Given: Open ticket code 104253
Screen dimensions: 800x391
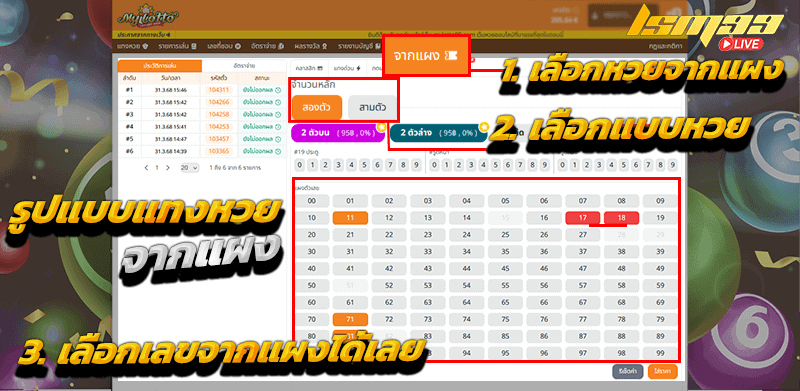Looking at the screenshot, I should pos(219,127).
